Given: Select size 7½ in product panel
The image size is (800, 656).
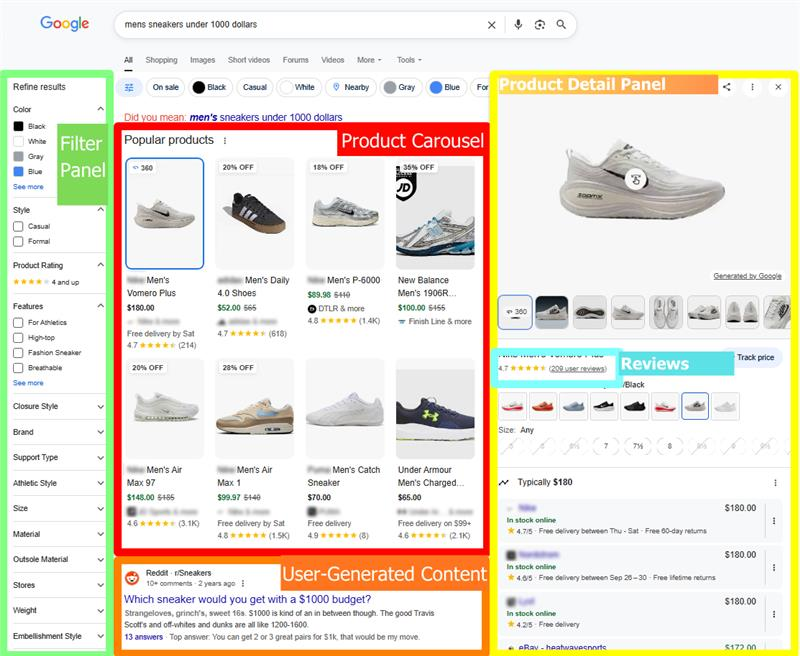Looking at the screenshot, I should click(x=639, y=446).
